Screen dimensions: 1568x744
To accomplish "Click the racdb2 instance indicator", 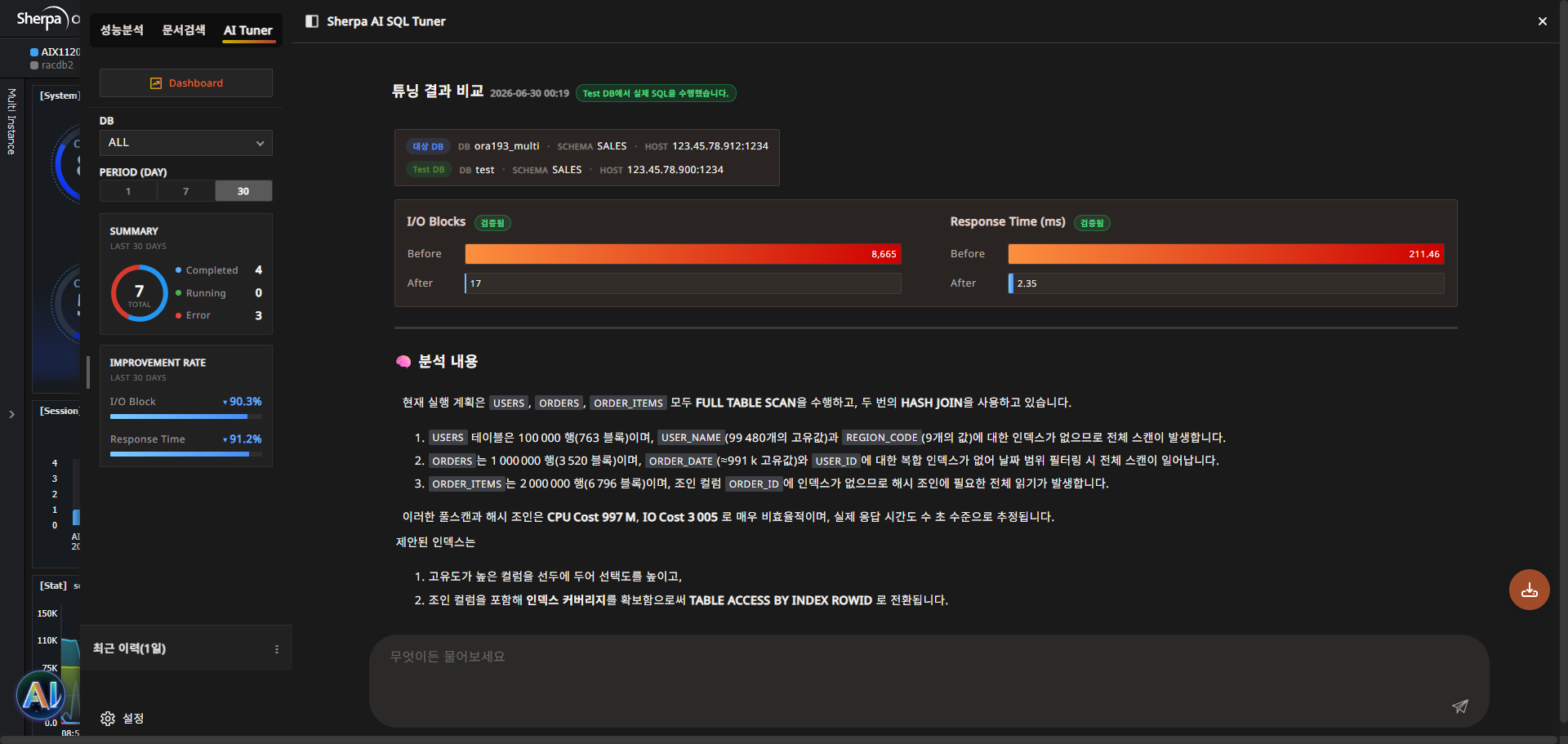I will pyautogui.click(x=52, y=65).
